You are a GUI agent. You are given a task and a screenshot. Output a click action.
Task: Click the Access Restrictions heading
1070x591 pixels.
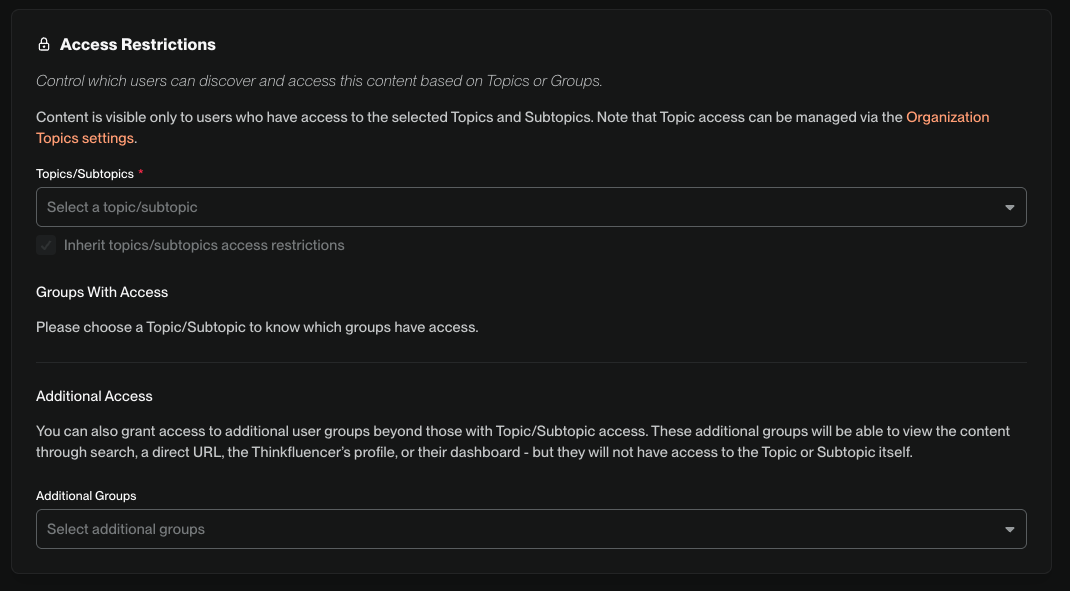(x=138, y=44)
